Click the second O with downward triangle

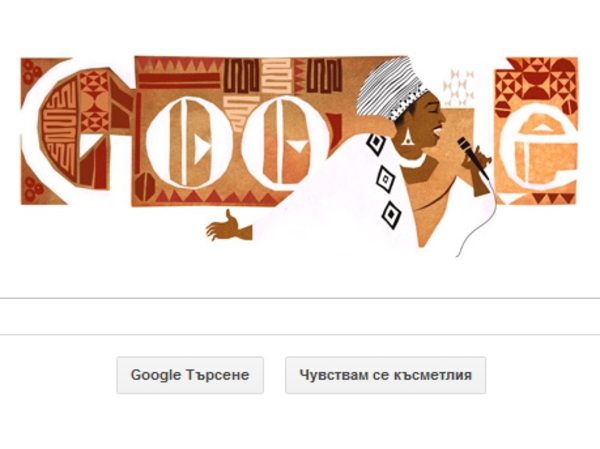coord(284,142)
